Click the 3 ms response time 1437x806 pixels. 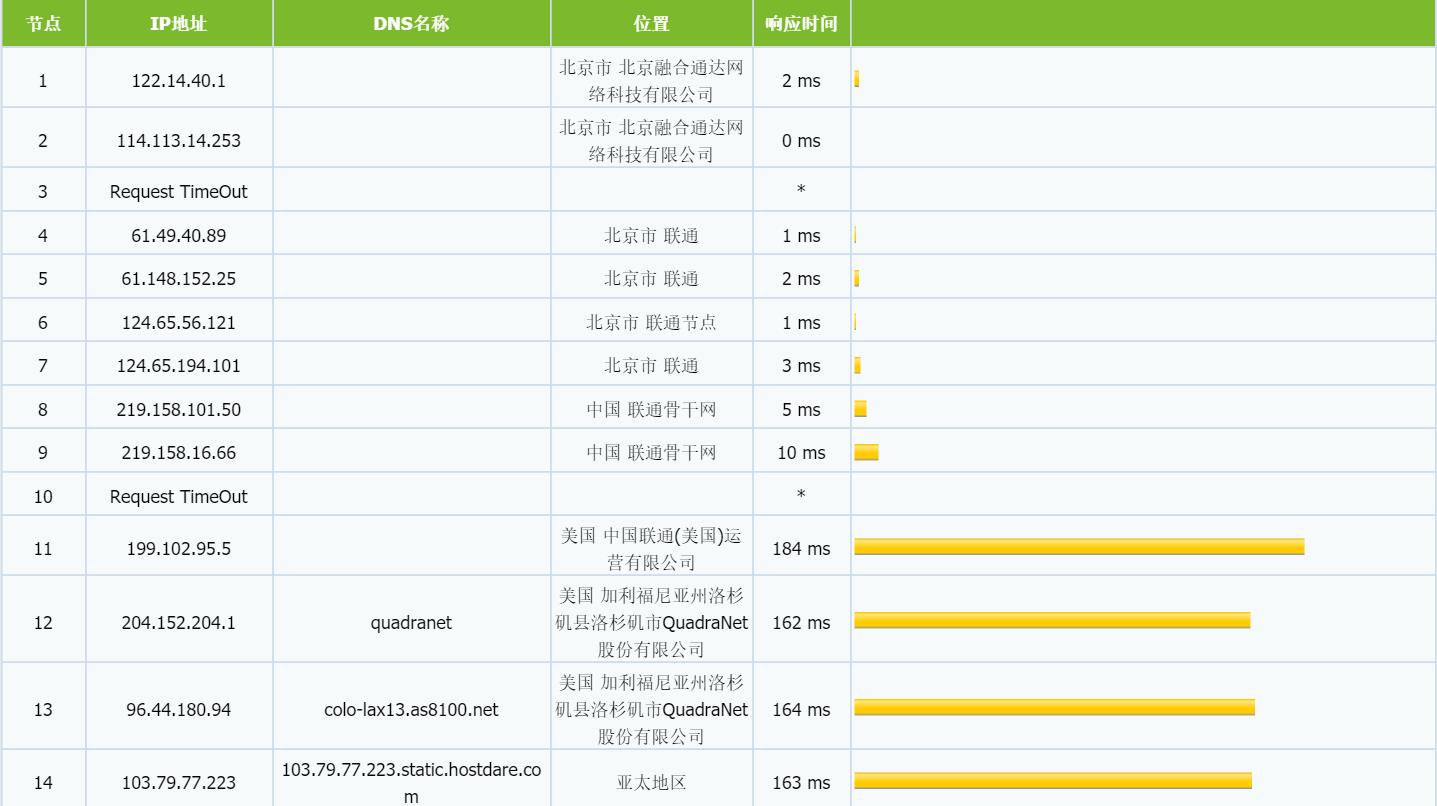[x=801, y=366]
